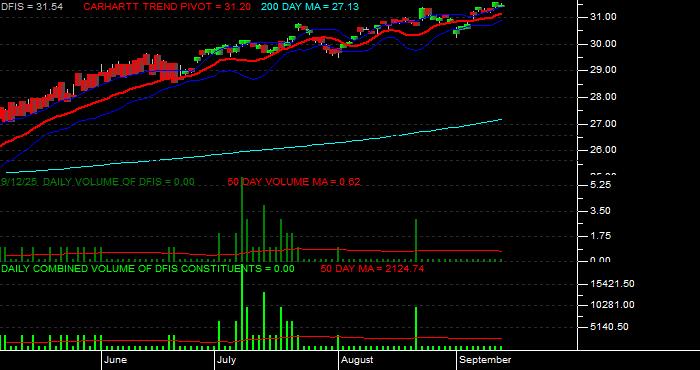Click the 50 DAY VOLUME MA = 0.62 label

click(x=294, y=182)
